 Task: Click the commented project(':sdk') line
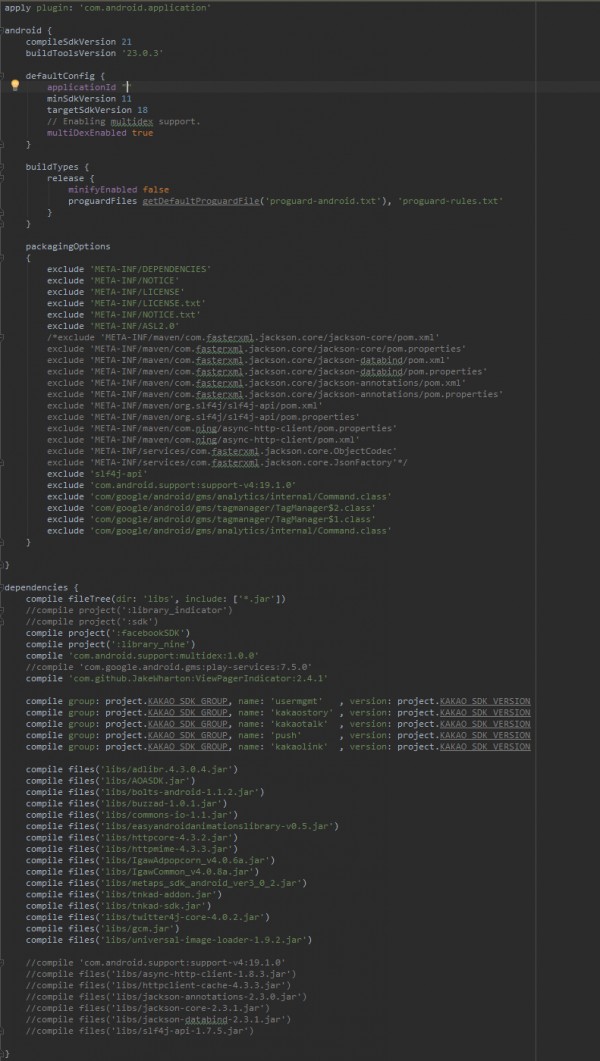[x=92, y=621]
